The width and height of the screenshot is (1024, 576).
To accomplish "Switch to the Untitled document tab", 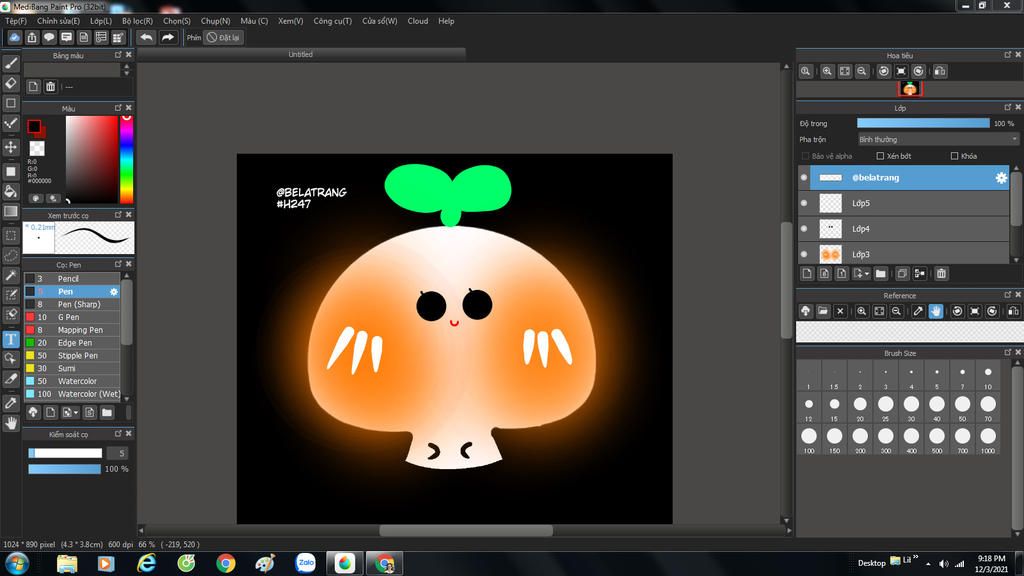I will [x=301, y=54].
